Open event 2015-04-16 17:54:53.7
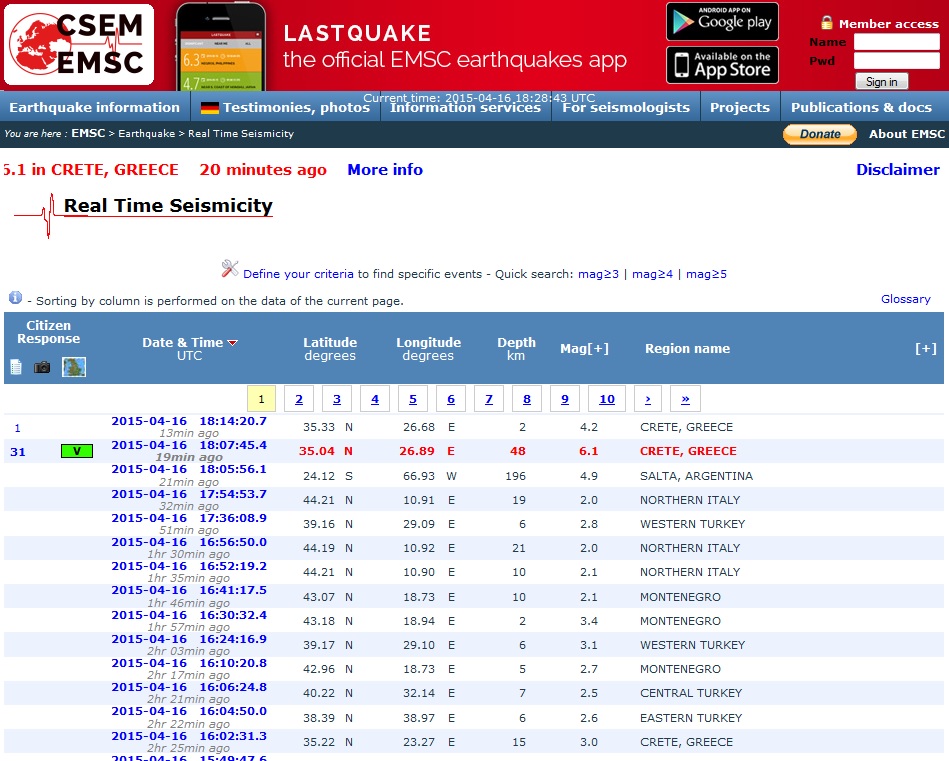The image size is (949, 761). coord(189,494)
